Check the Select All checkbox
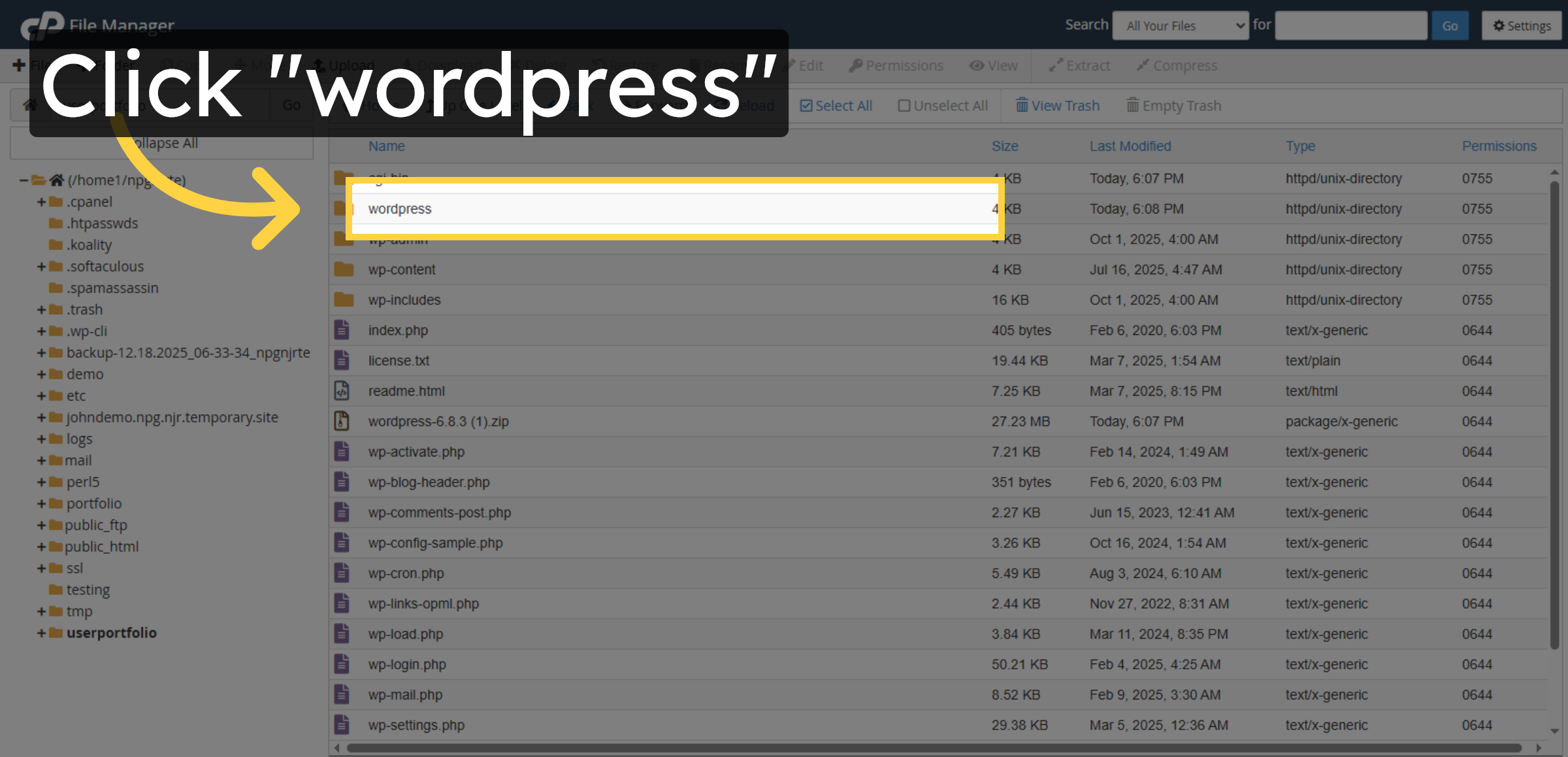Viewport: 1568px width, 757px height. pos(808,105)
